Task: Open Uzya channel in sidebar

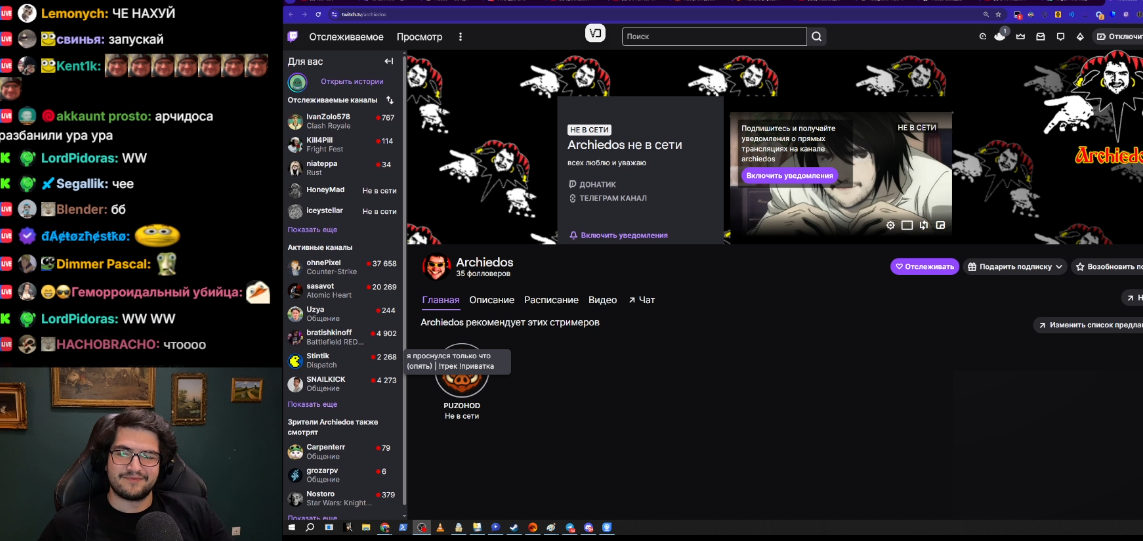Action: click(x=343, y=314)
